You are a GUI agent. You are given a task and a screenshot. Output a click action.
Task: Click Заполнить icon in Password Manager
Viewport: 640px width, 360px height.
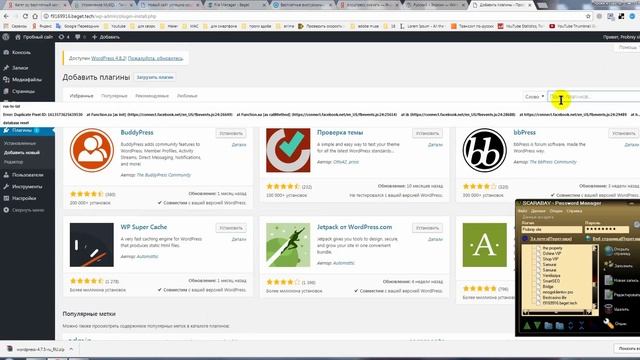click(x=609, y=266)
